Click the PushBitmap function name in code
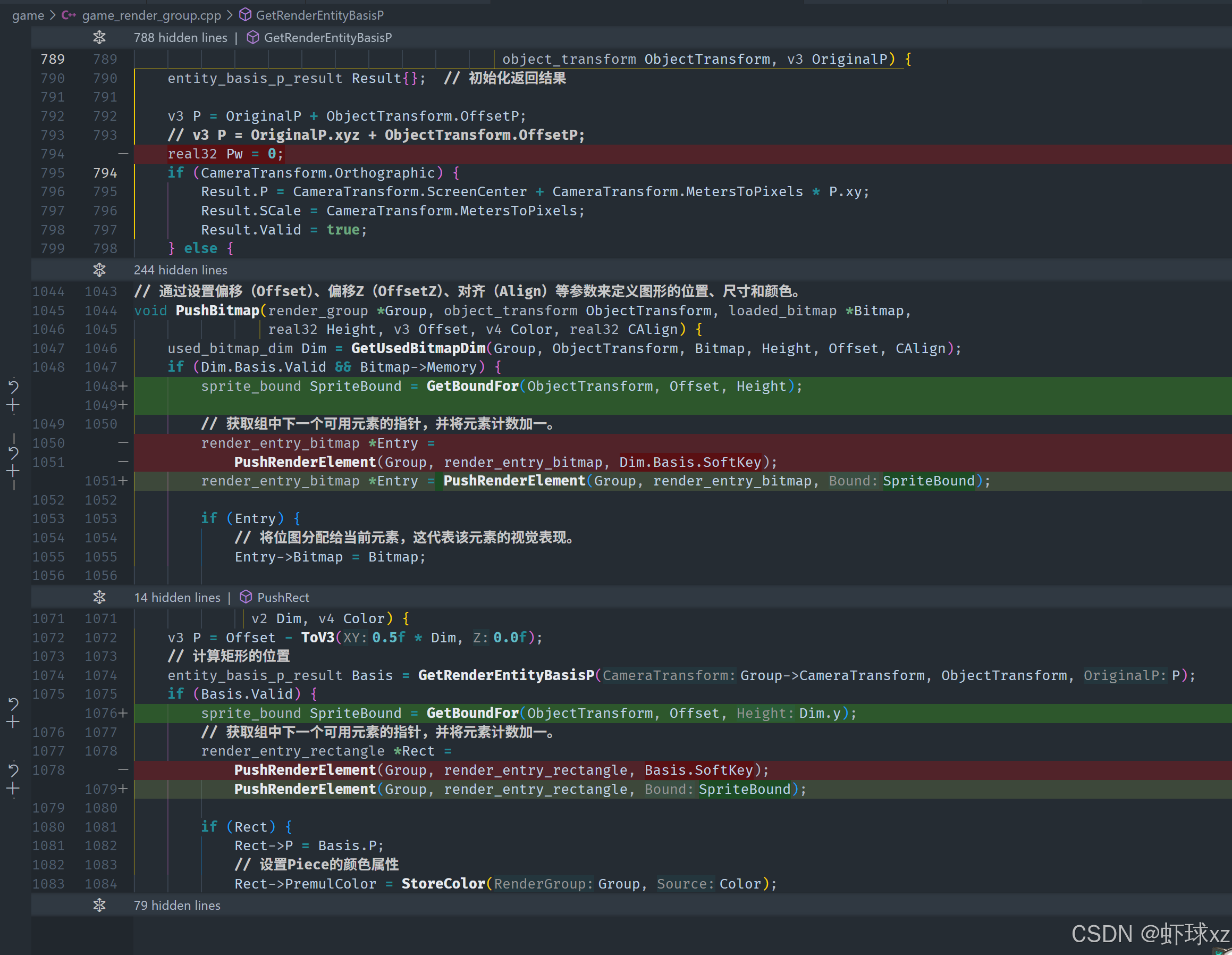Screen dimensions: 1232x955 [x=217, y=311]
